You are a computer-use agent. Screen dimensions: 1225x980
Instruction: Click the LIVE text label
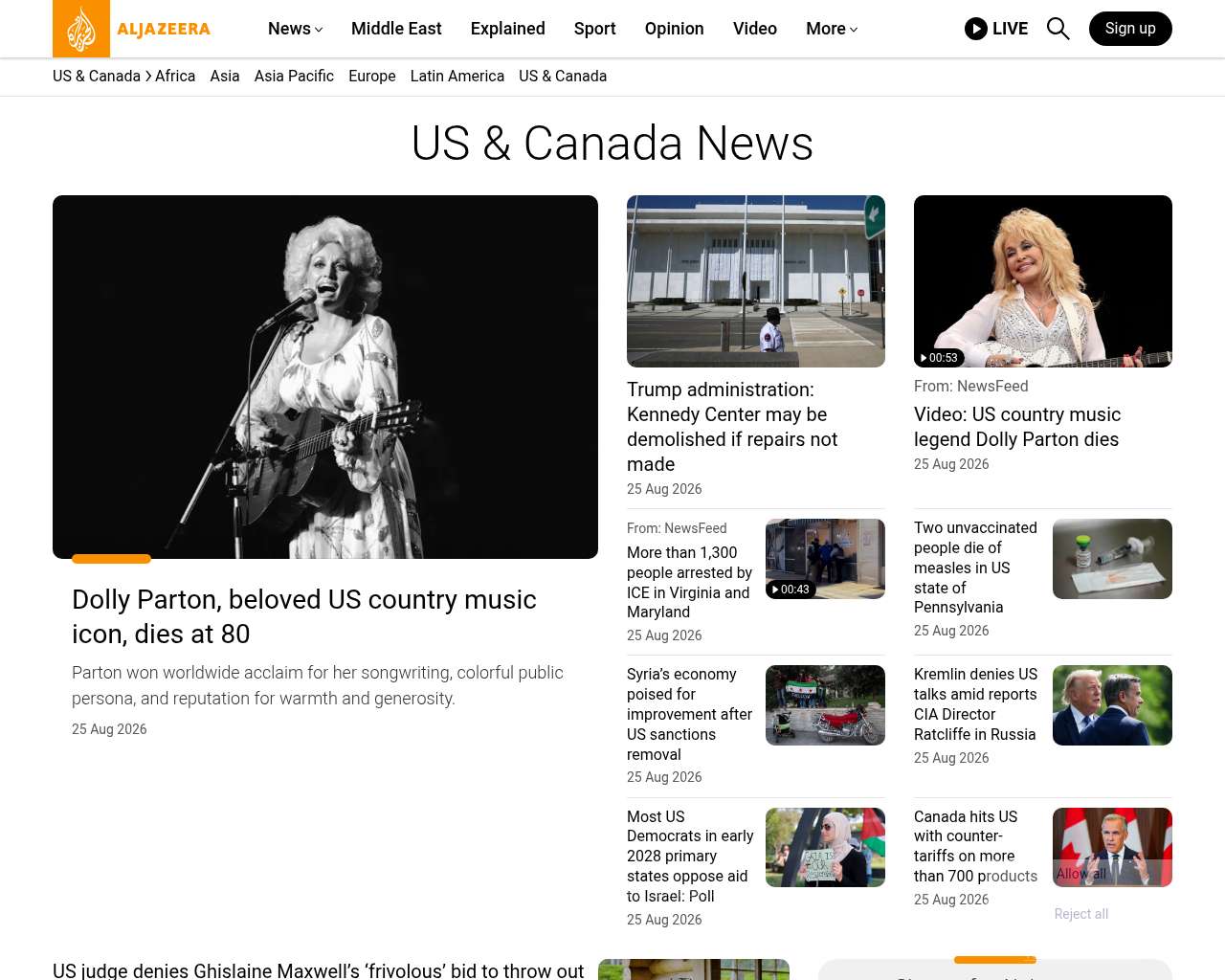[1010, 29]
